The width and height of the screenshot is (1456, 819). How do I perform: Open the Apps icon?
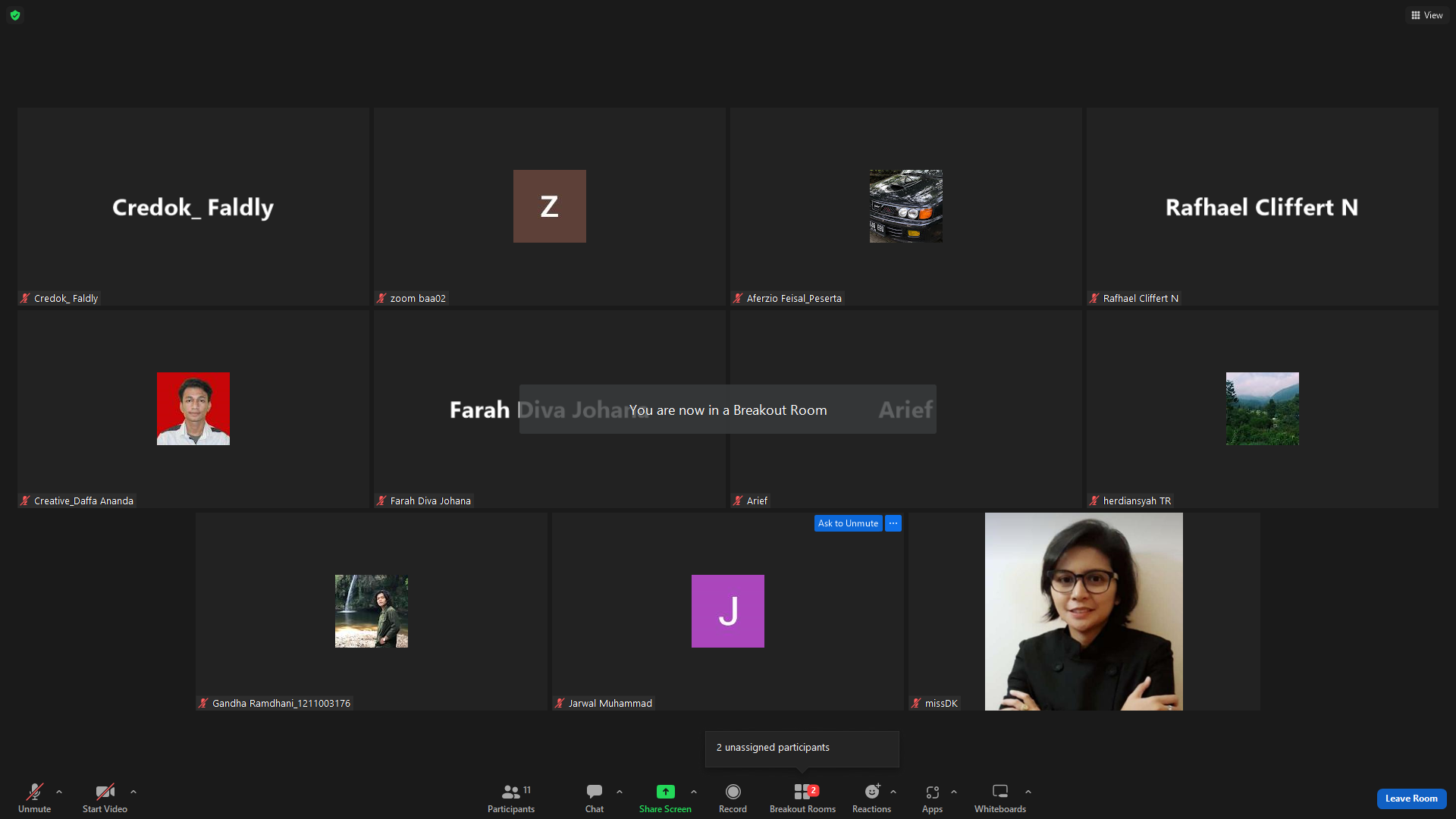[933, 792]
